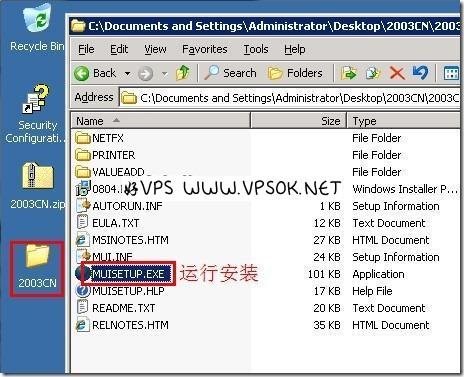Screen dimensions: 464x377
Task: Select the VALUEADD folder icon
Action: (83, 172)
